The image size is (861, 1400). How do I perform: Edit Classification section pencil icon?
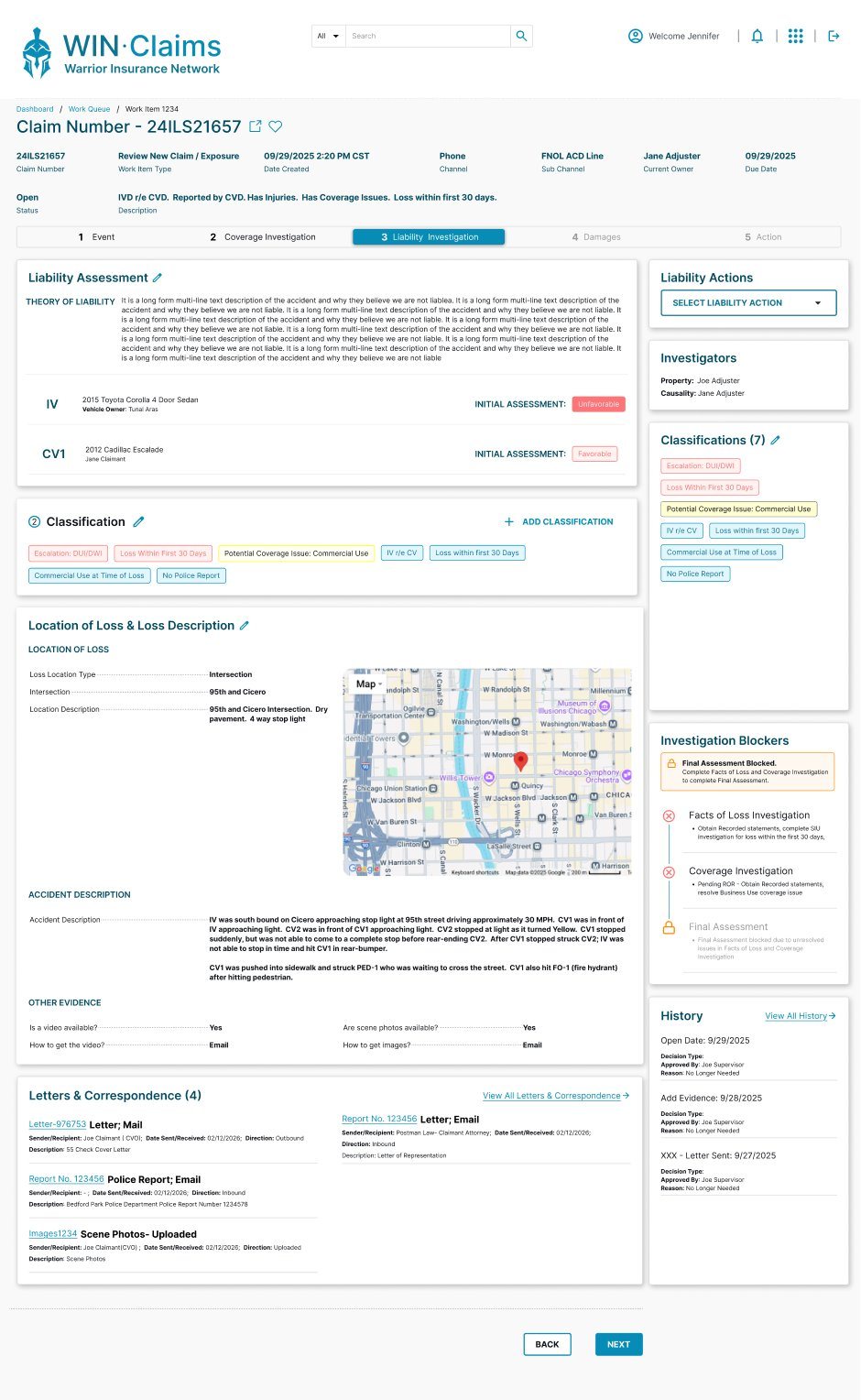[x=138, y=521]
